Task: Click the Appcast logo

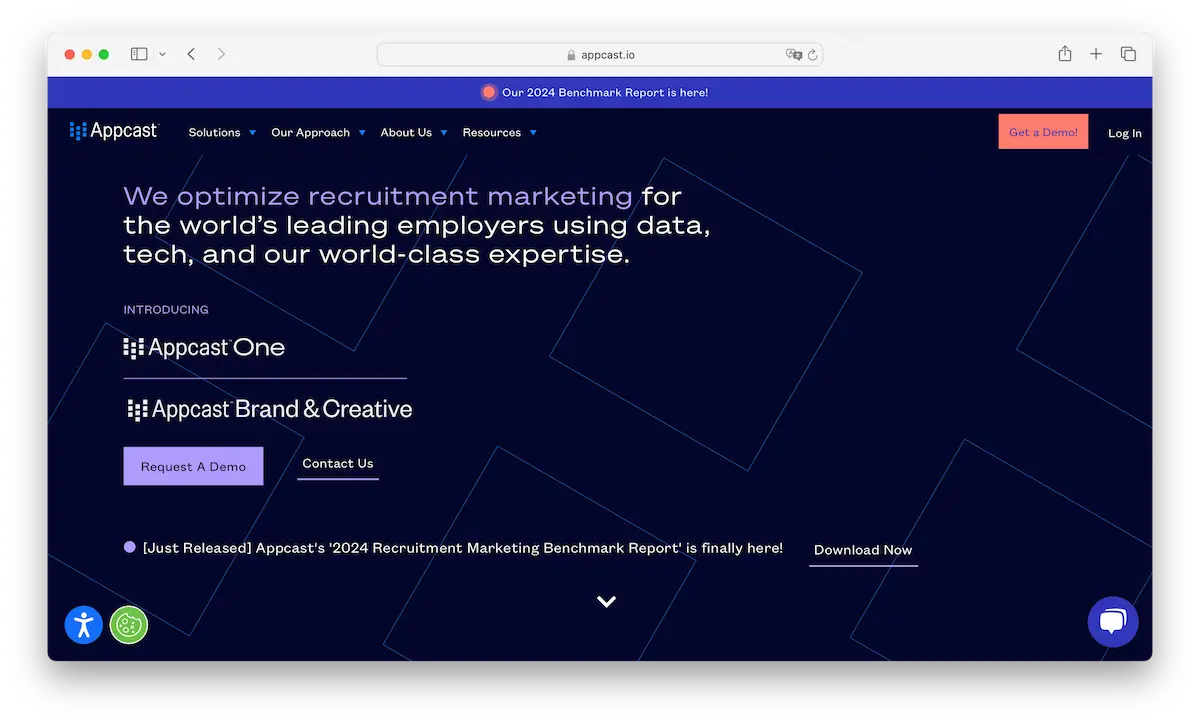Action: 113,130
